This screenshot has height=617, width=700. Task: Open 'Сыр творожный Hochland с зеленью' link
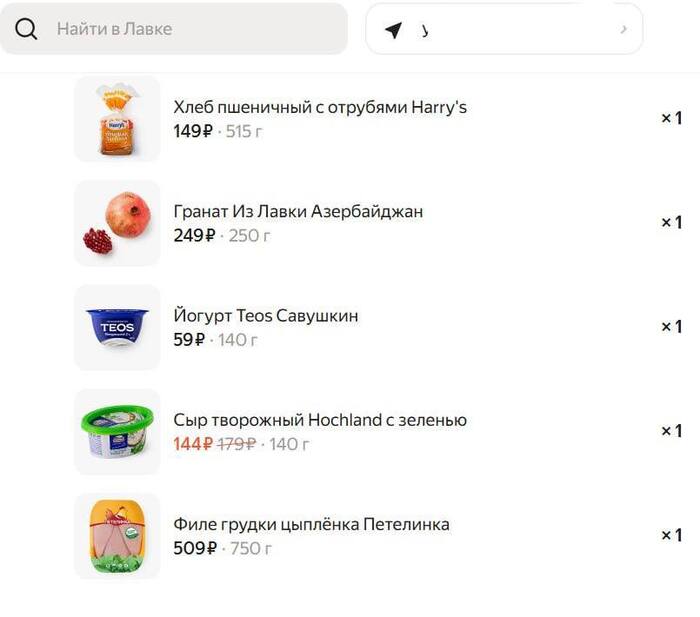pyautogui.click(x=320, y=420)
